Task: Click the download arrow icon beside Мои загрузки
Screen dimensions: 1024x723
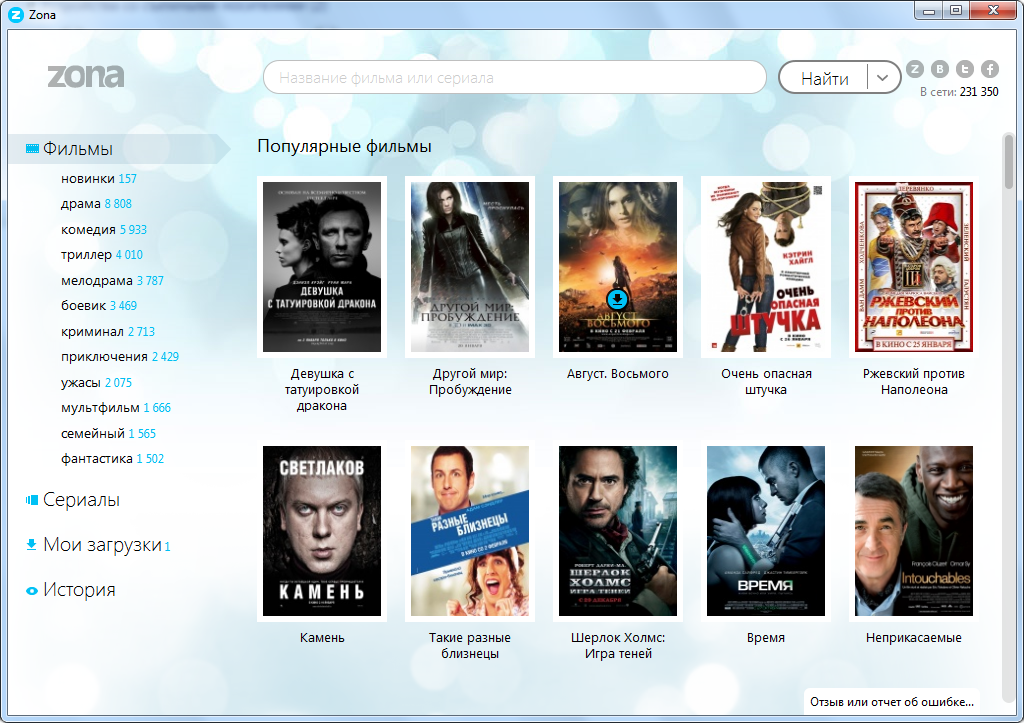Action: [x=31, y=545]
